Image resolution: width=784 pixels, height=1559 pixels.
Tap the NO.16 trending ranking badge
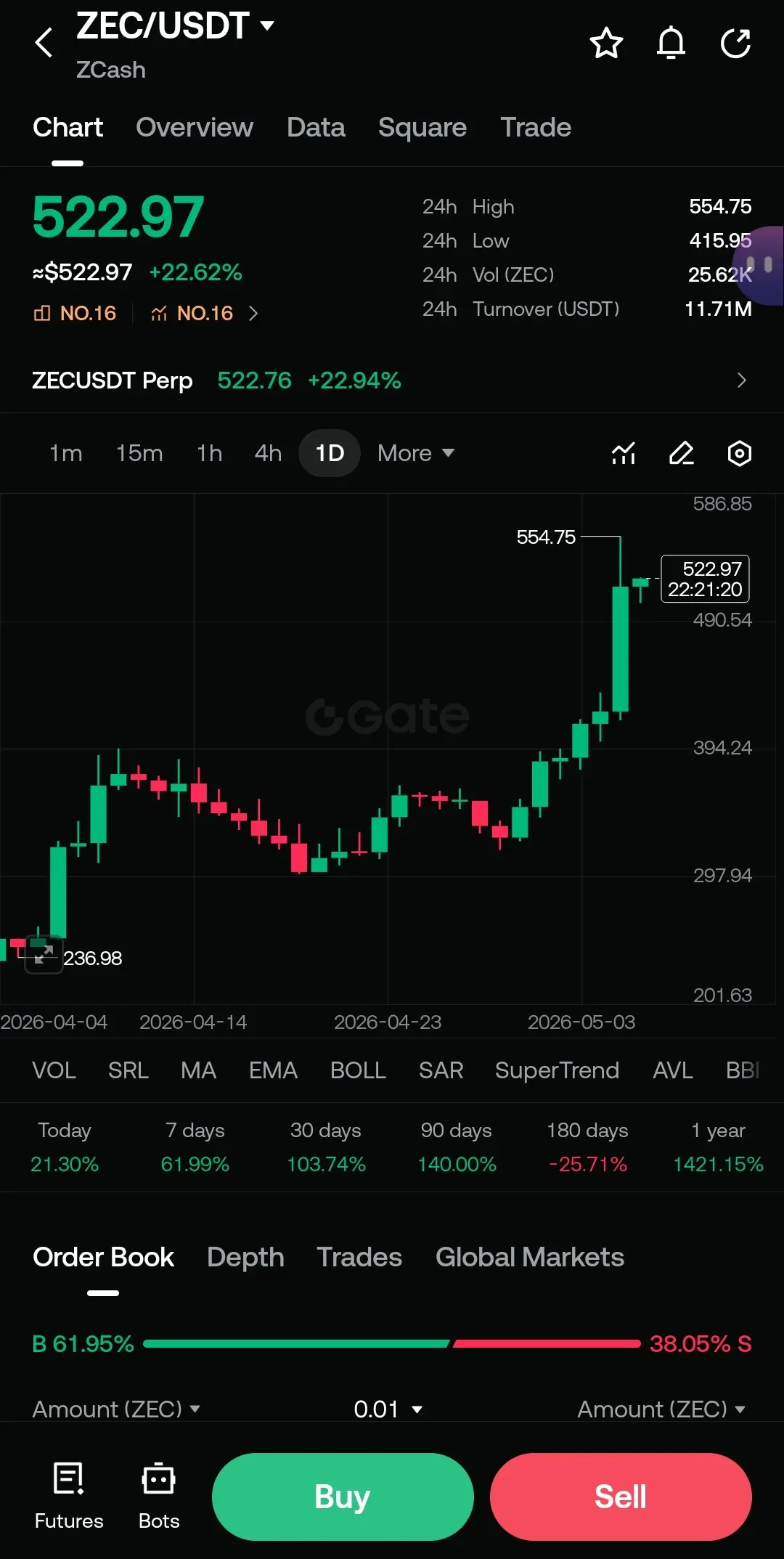(x=192, y=313)
